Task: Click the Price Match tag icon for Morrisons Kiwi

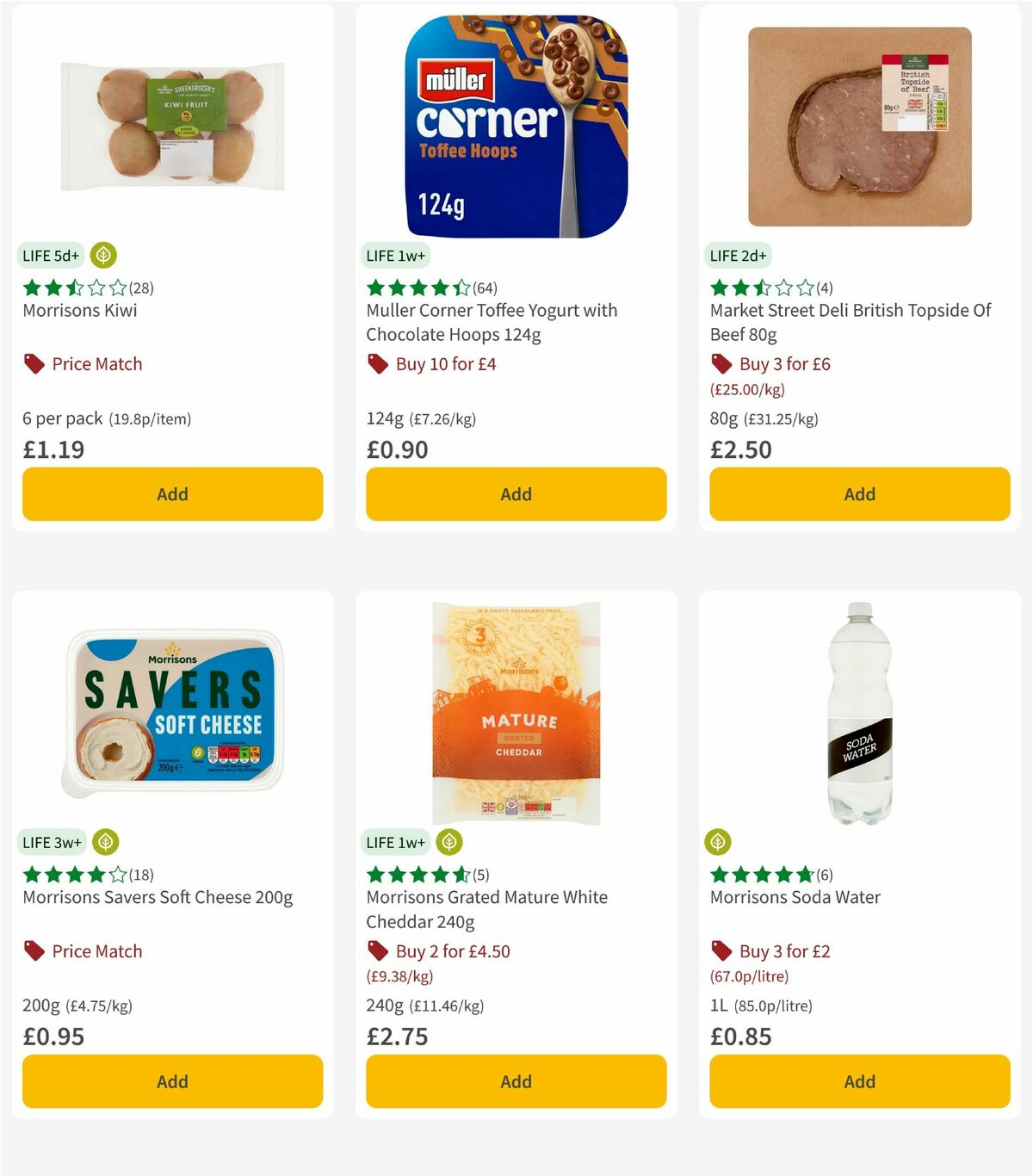Action: tap(32, 363)
